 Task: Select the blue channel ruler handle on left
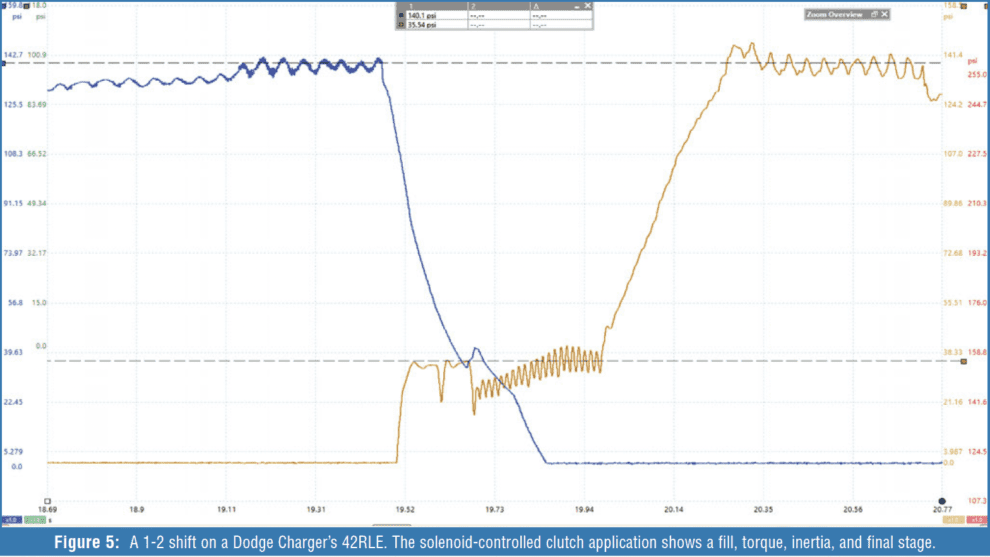[4, 63]
